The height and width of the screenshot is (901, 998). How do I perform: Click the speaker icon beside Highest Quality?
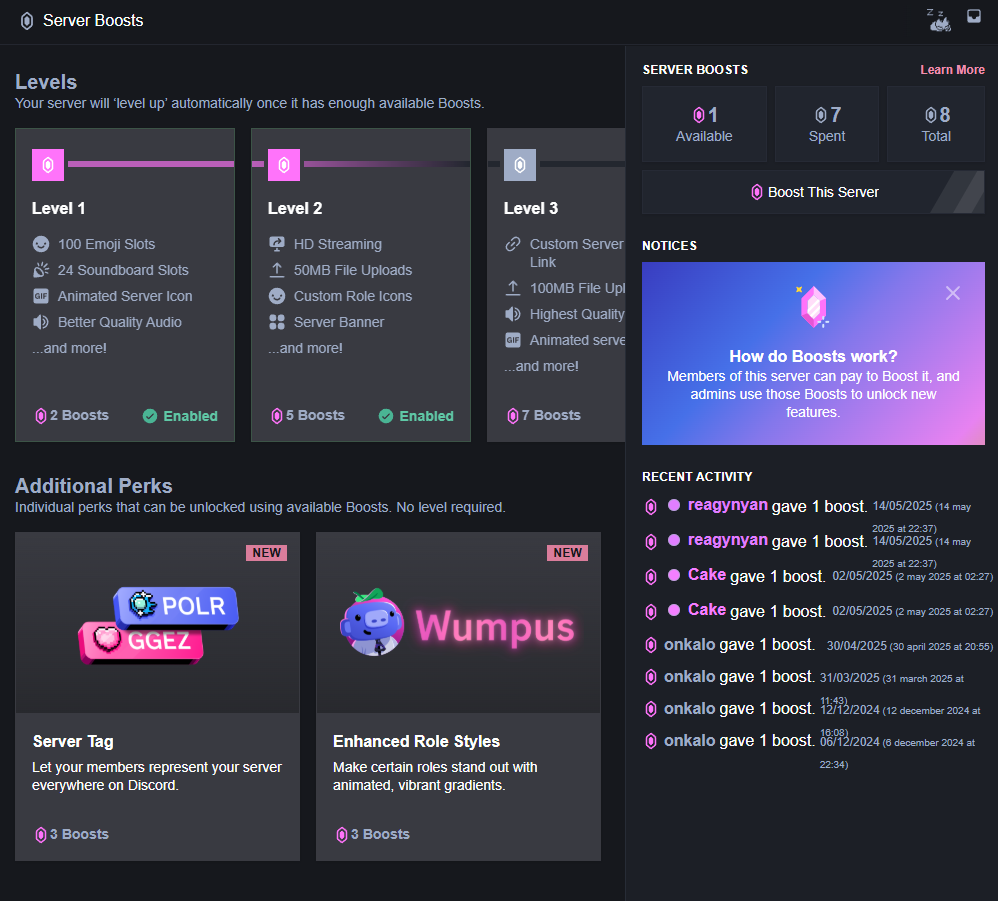(x=513, y=314)
